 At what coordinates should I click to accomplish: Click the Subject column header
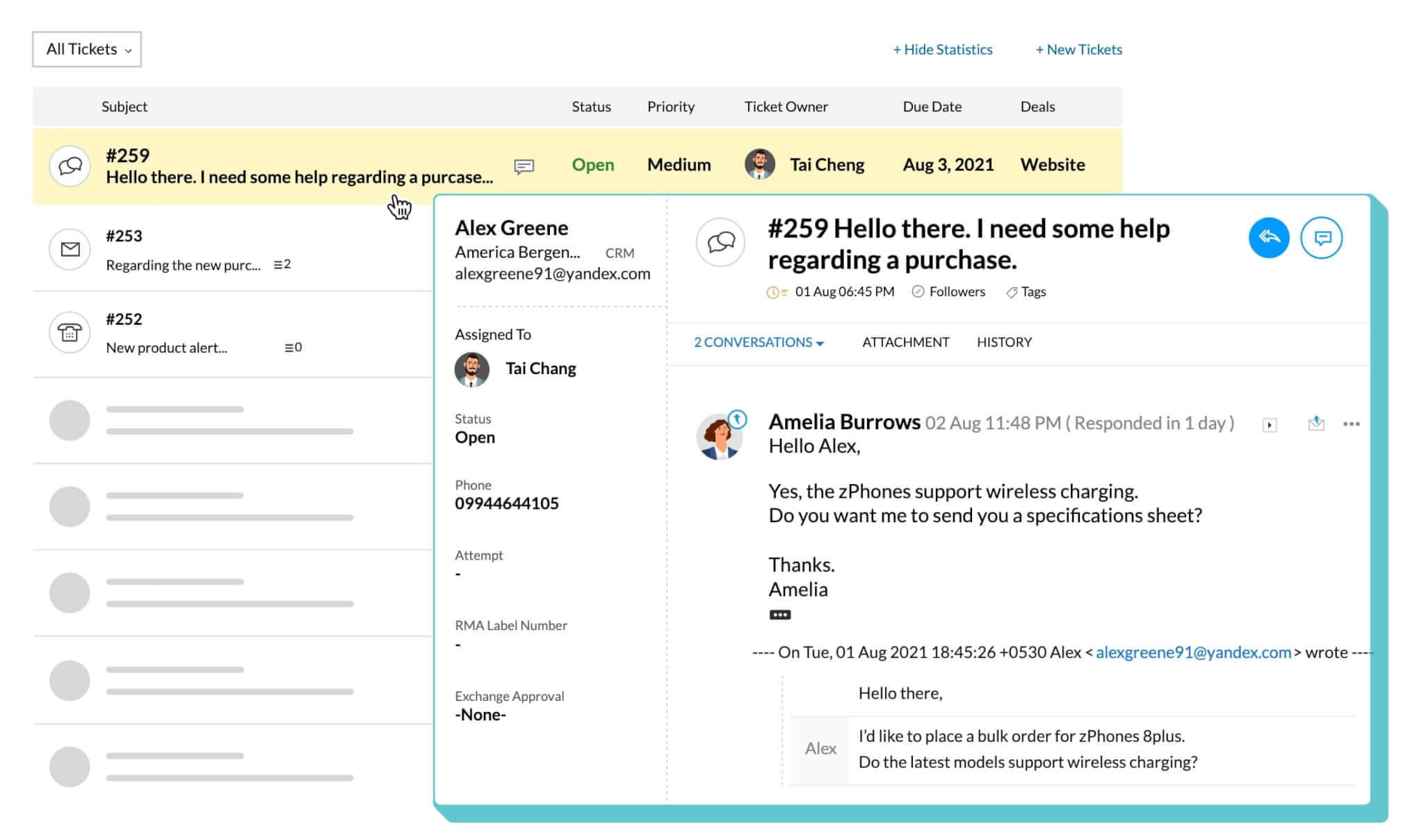click(124, 106)
